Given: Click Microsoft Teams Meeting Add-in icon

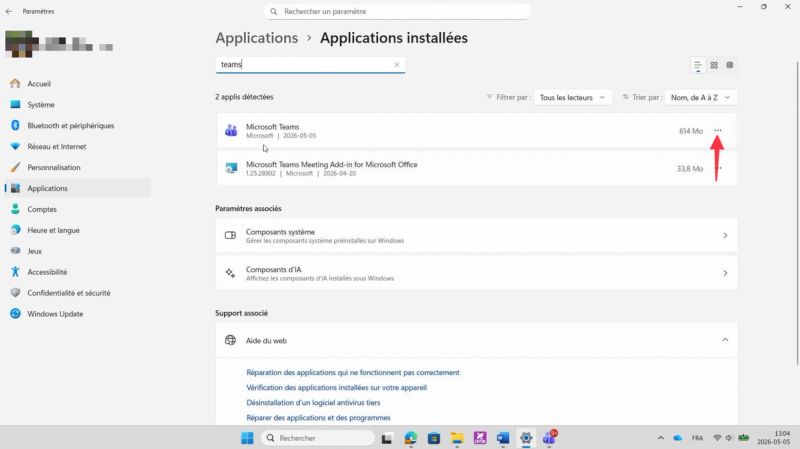Looking at the screenshot, I should pyautogui.click(x=231, y=168).
